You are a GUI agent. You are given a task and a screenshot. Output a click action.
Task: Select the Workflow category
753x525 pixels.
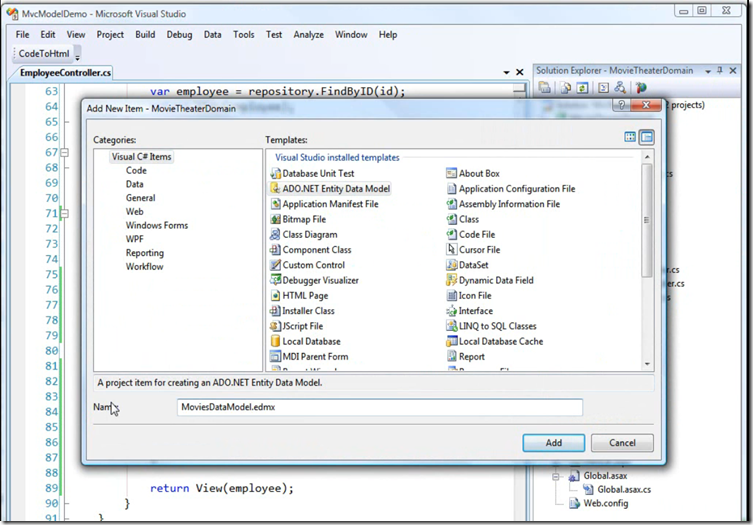pos(144,267)
